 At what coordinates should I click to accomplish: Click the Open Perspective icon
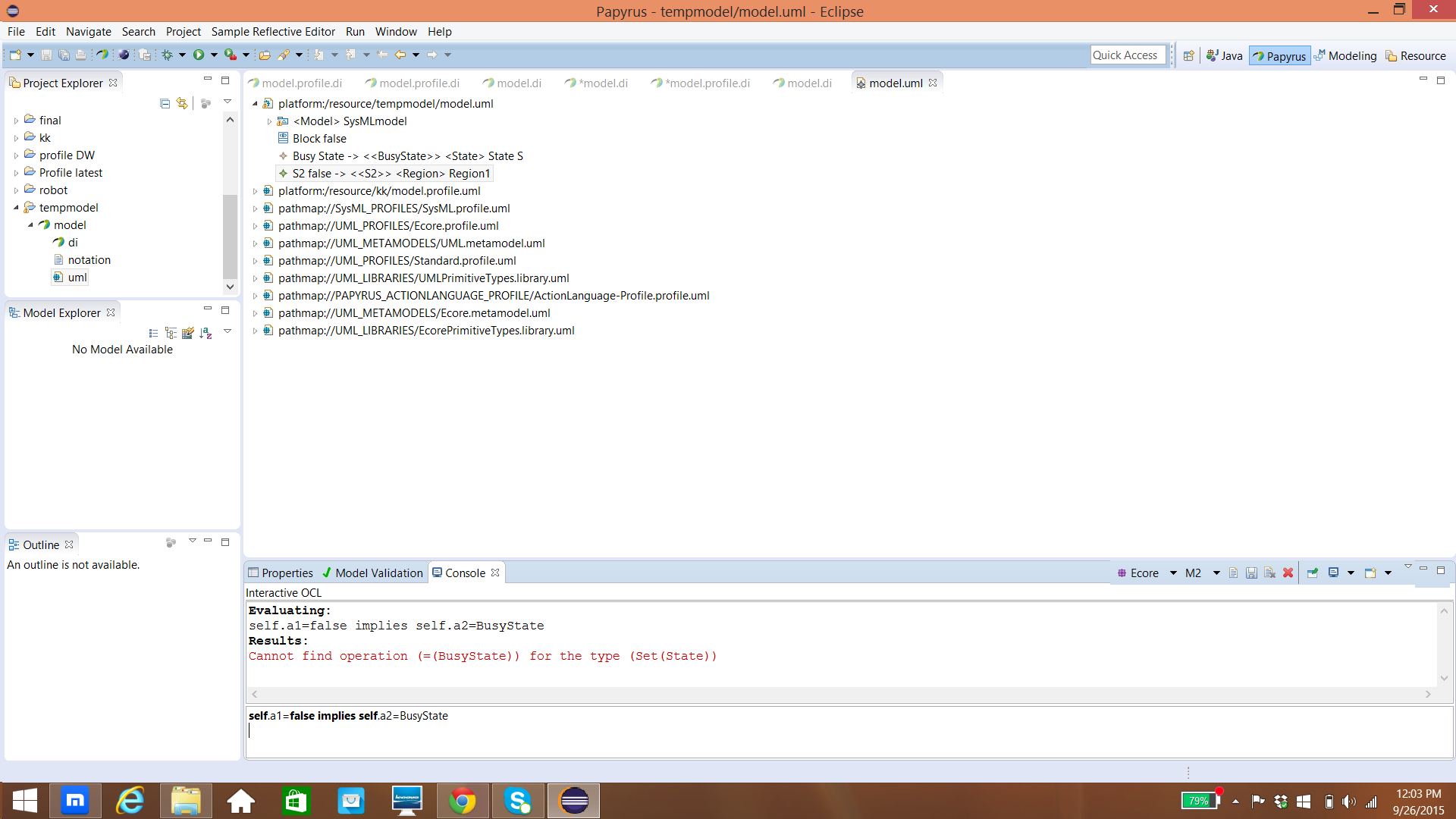pos(1188,55)
